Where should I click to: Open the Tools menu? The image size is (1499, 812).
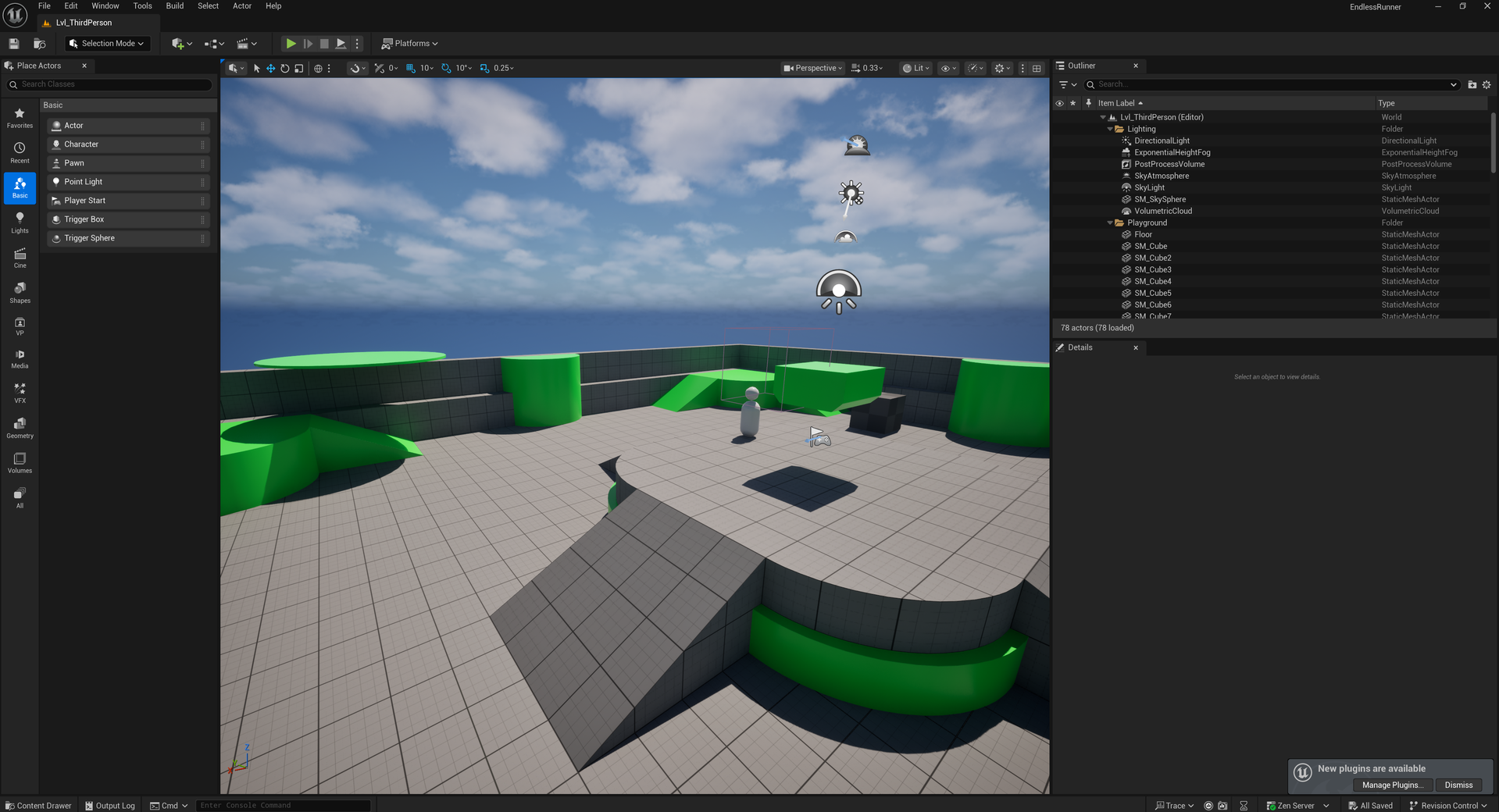142,6
